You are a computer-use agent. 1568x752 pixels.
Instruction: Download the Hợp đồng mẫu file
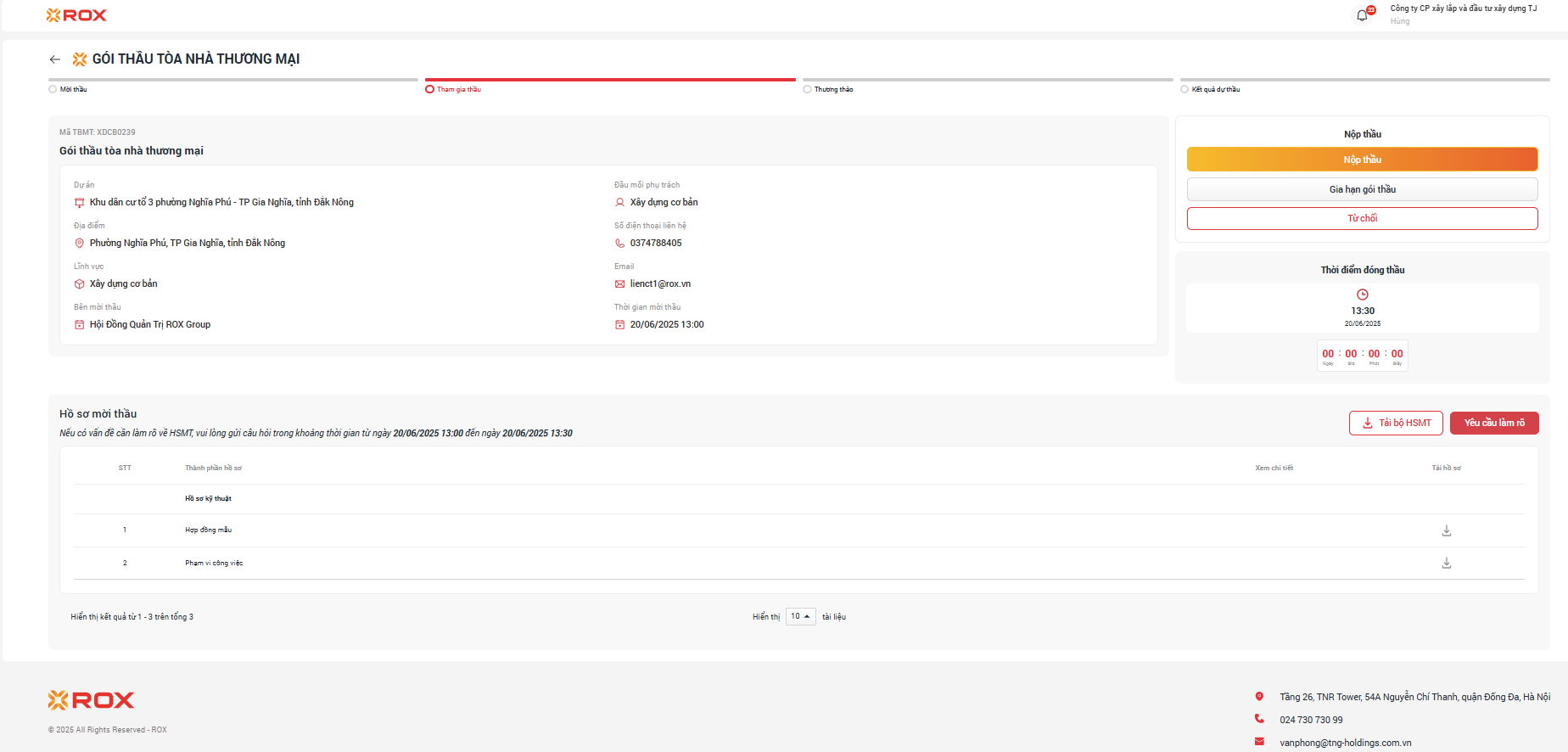pos(1447,530)
